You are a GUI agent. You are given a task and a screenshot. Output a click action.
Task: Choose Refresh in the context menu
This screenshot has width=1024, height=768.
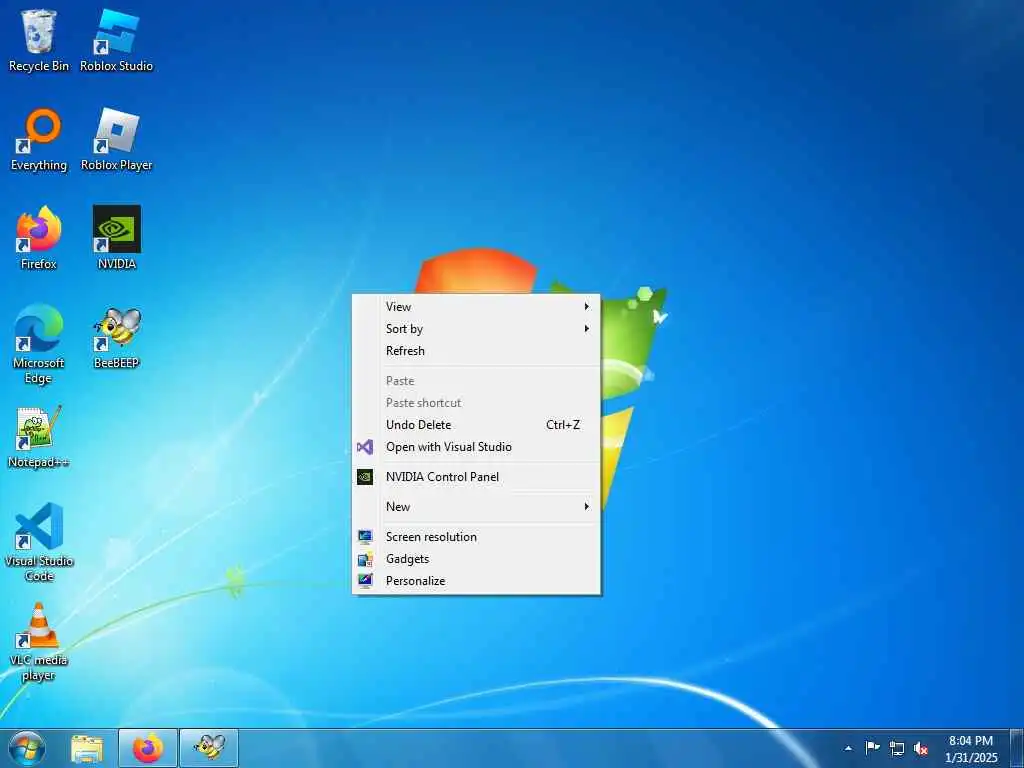pos(476,351)
